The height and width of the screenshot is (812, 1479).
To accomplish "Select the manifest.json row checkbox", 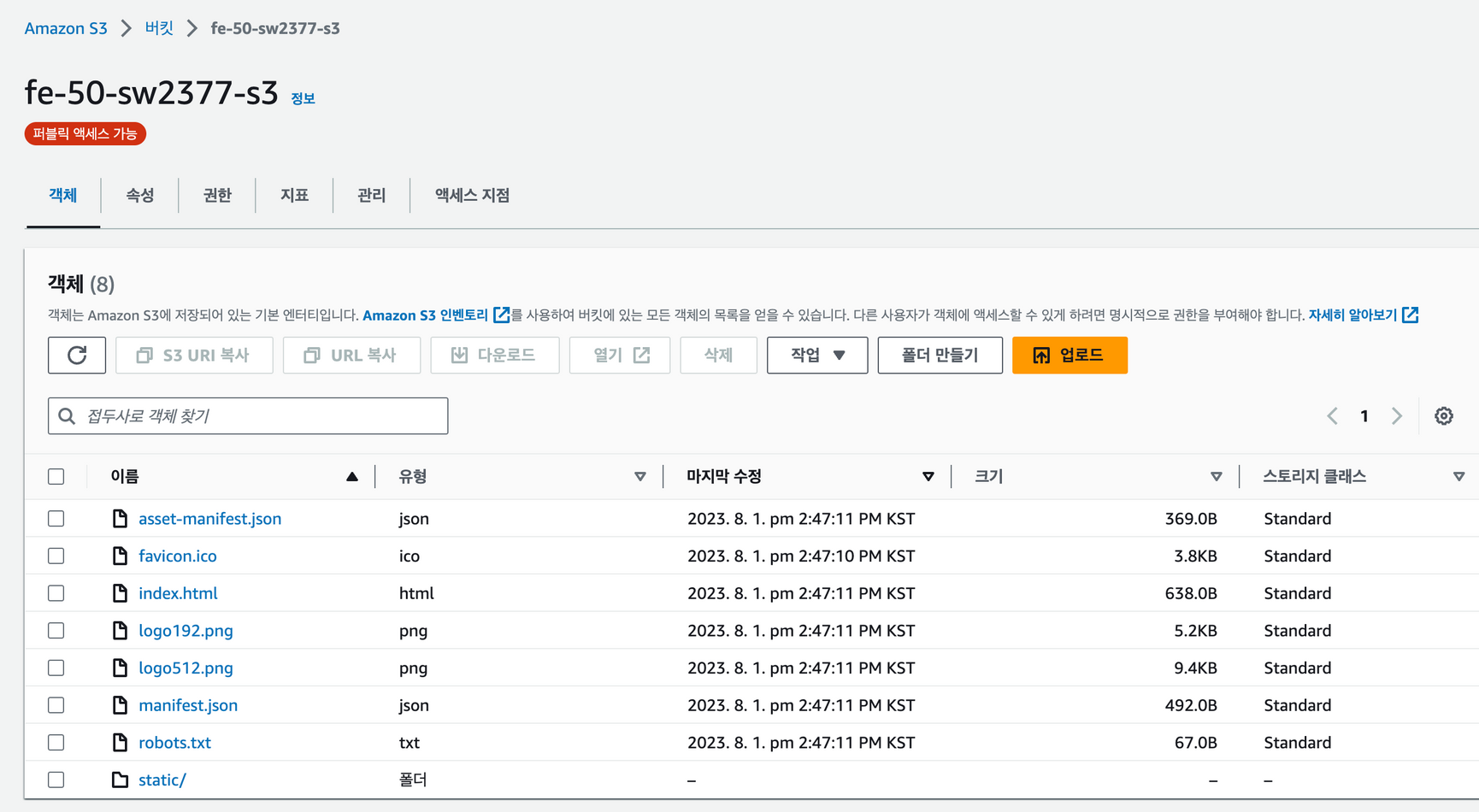I will tap(56, 705).
